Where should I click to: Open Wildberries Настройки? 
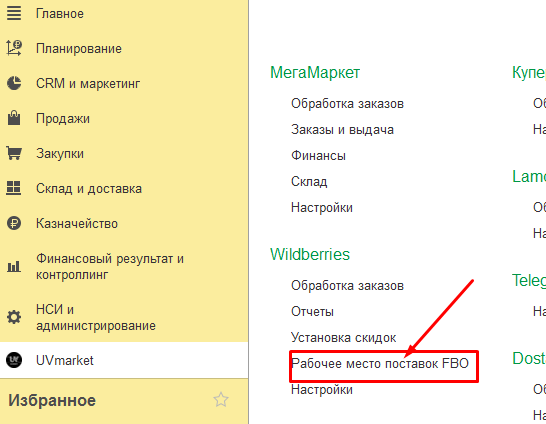[x=322, y=389]
